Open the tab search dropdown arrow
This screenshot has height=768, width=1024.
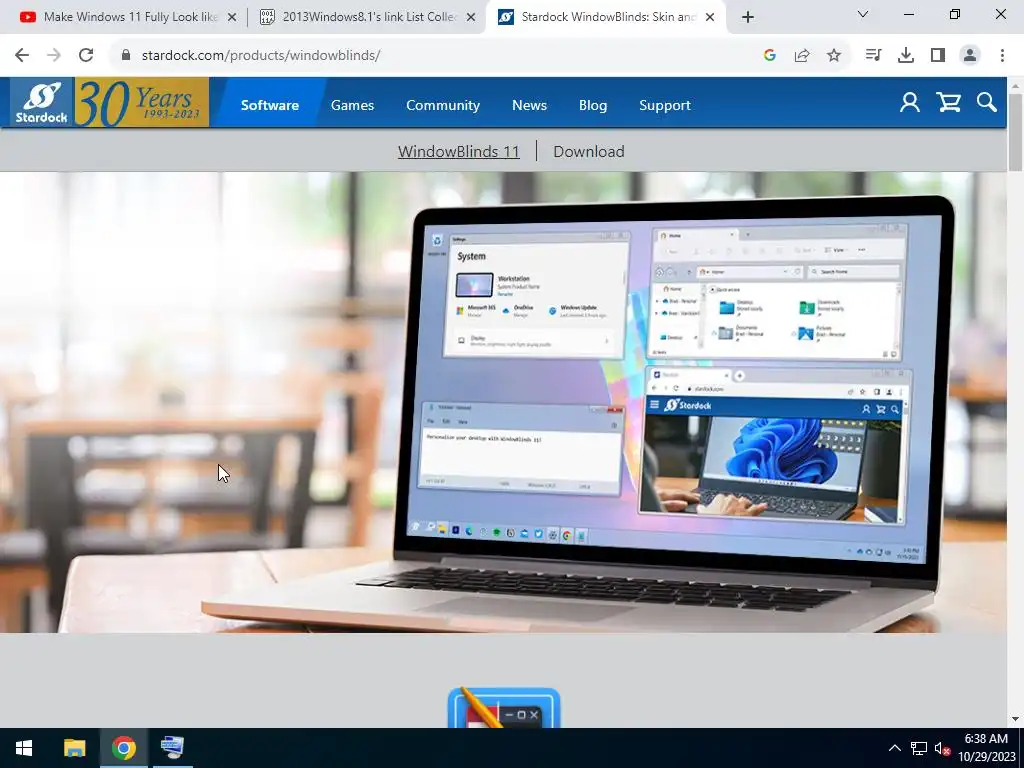(x=863, y=14)
